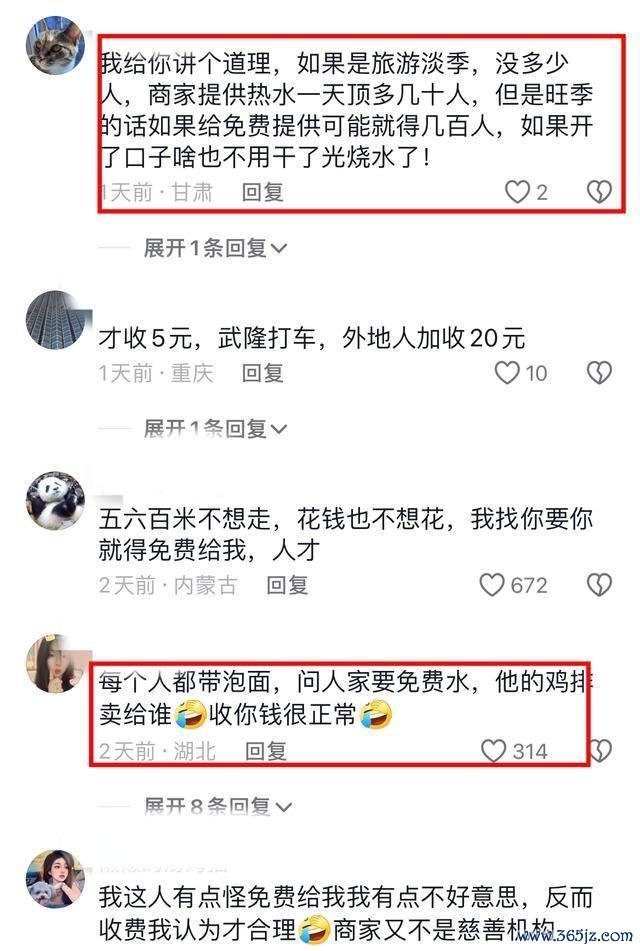
Task: Expand 1 reply under the Gansu comment
Action: 215,248
